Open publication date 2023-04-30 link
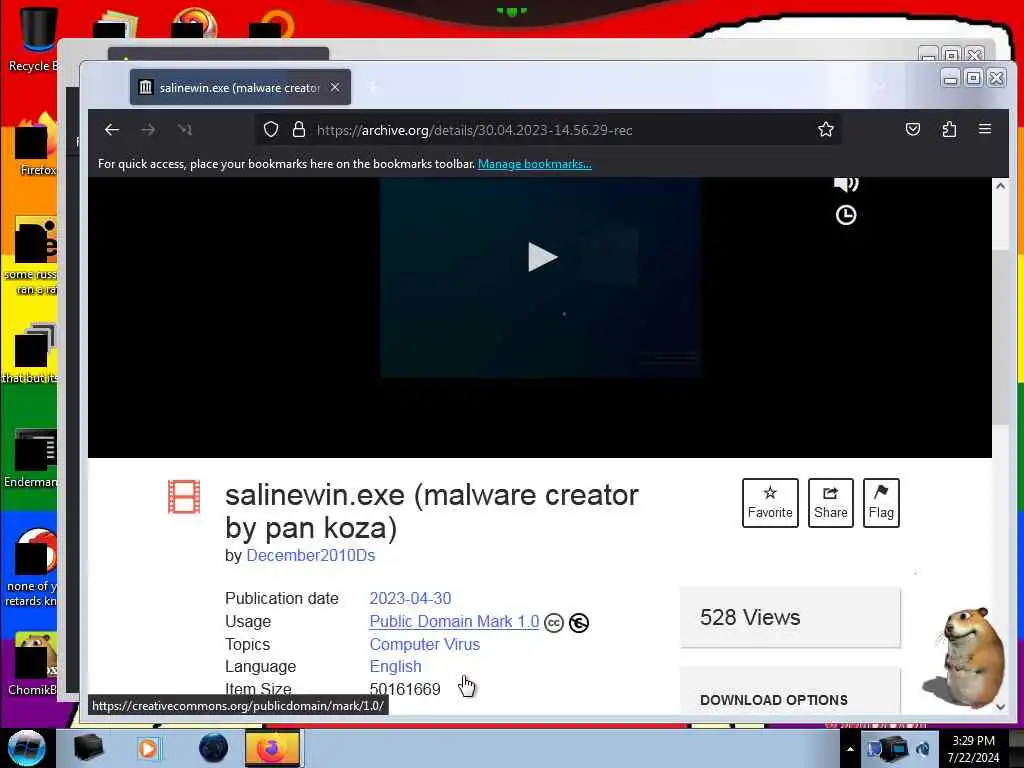Viewport: 1024px width, 768px height. pyautogui.click(x=410, y=598)
